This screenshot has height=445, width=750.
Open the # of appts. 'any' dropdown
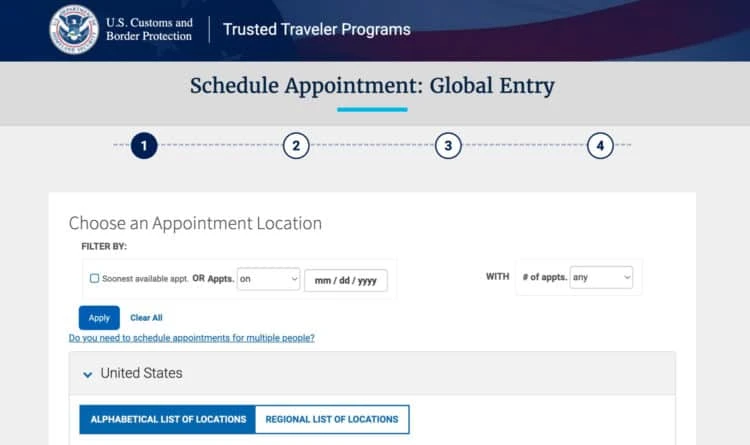tap(601, 278)
